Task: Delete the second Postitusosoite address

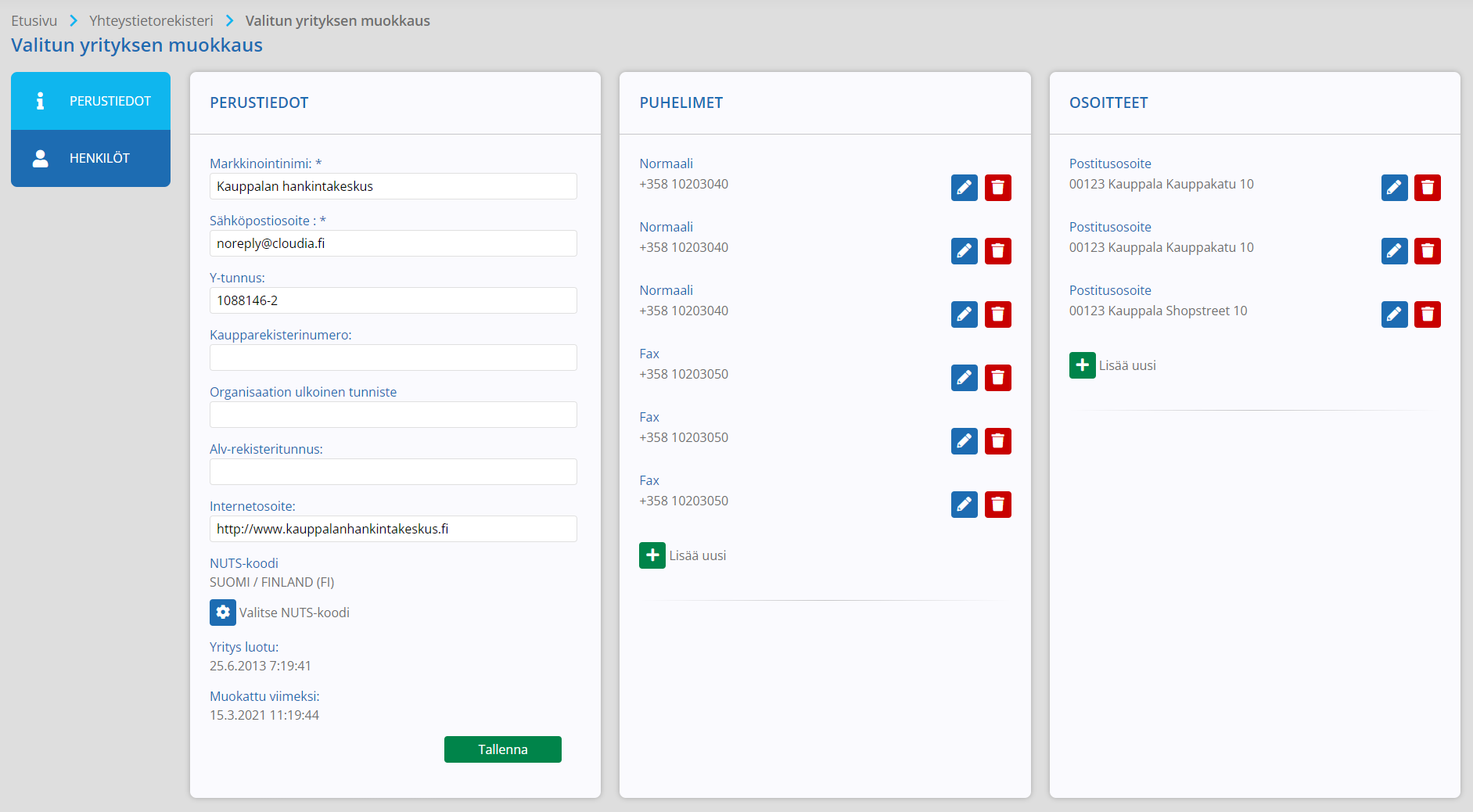Action: tap(1427, 251)
